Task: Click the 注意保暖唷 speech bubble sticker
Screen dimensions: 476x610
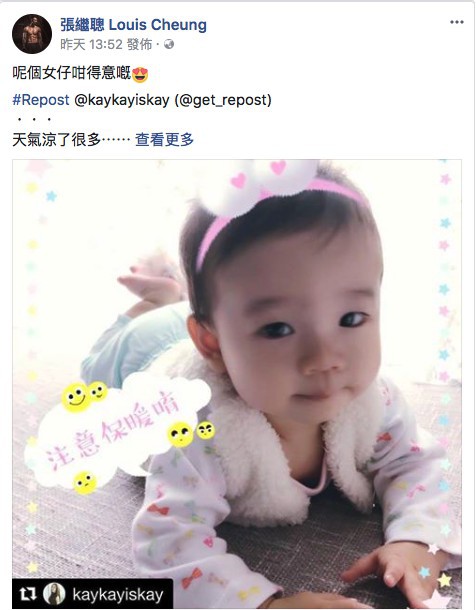Action: click(x=117, y=432)
